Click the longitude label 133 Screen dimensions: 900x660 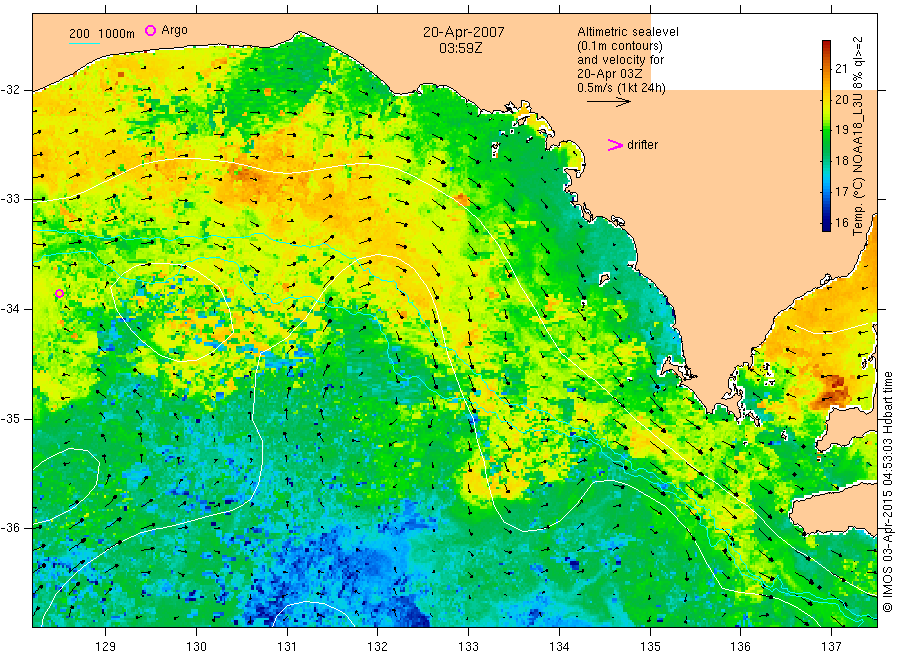(x=468, y=647)
